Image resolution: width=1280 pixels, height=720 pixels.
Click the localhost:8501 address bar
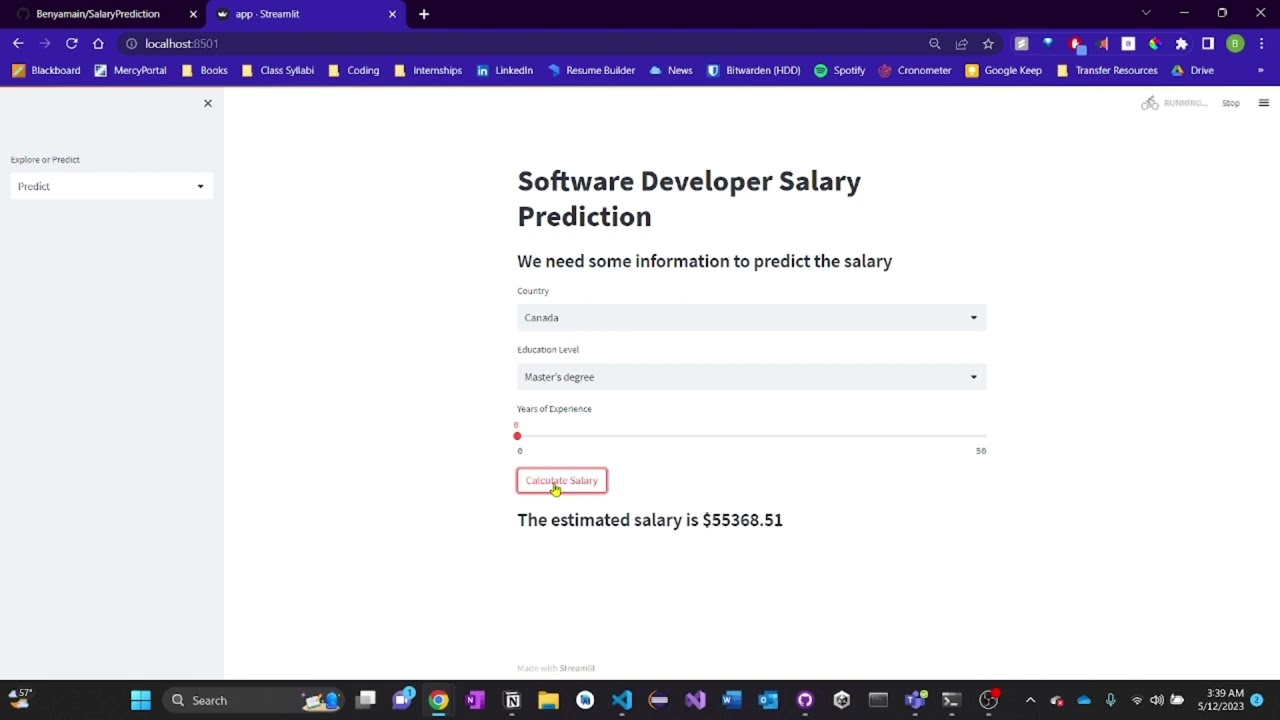click(x=520, y=44)
